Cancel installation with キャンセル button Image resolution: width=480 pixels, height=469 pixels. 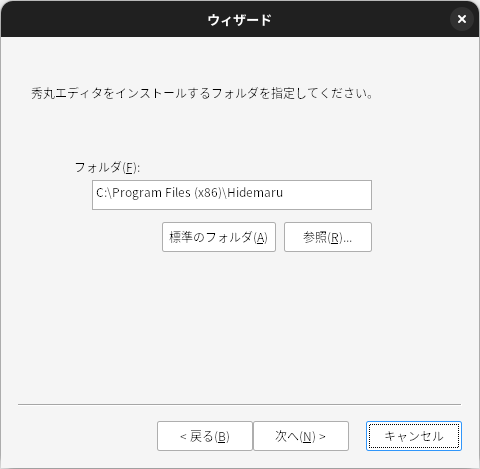click(x=414, y=436)
